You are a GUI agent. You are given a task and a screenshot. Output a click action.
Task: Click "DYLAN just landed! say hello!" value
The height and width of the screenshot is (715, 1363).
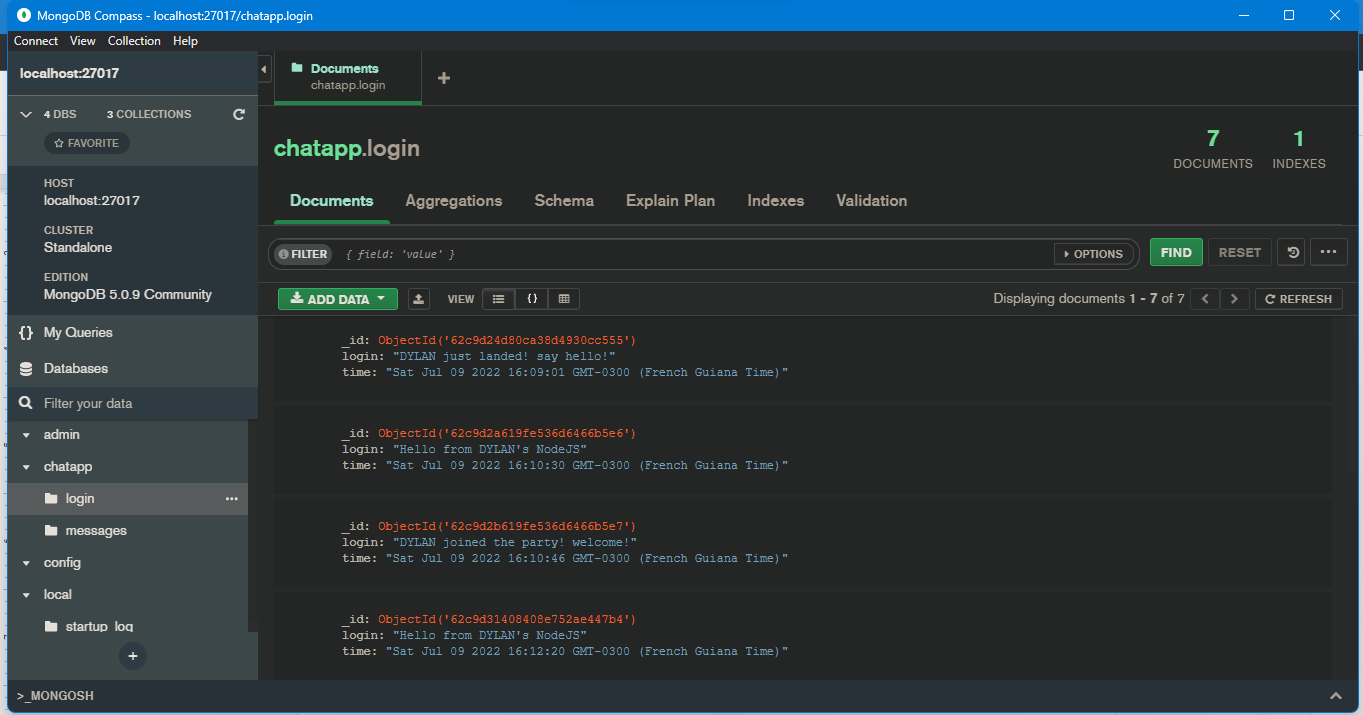pyautogui.click(x=503, y=356)
